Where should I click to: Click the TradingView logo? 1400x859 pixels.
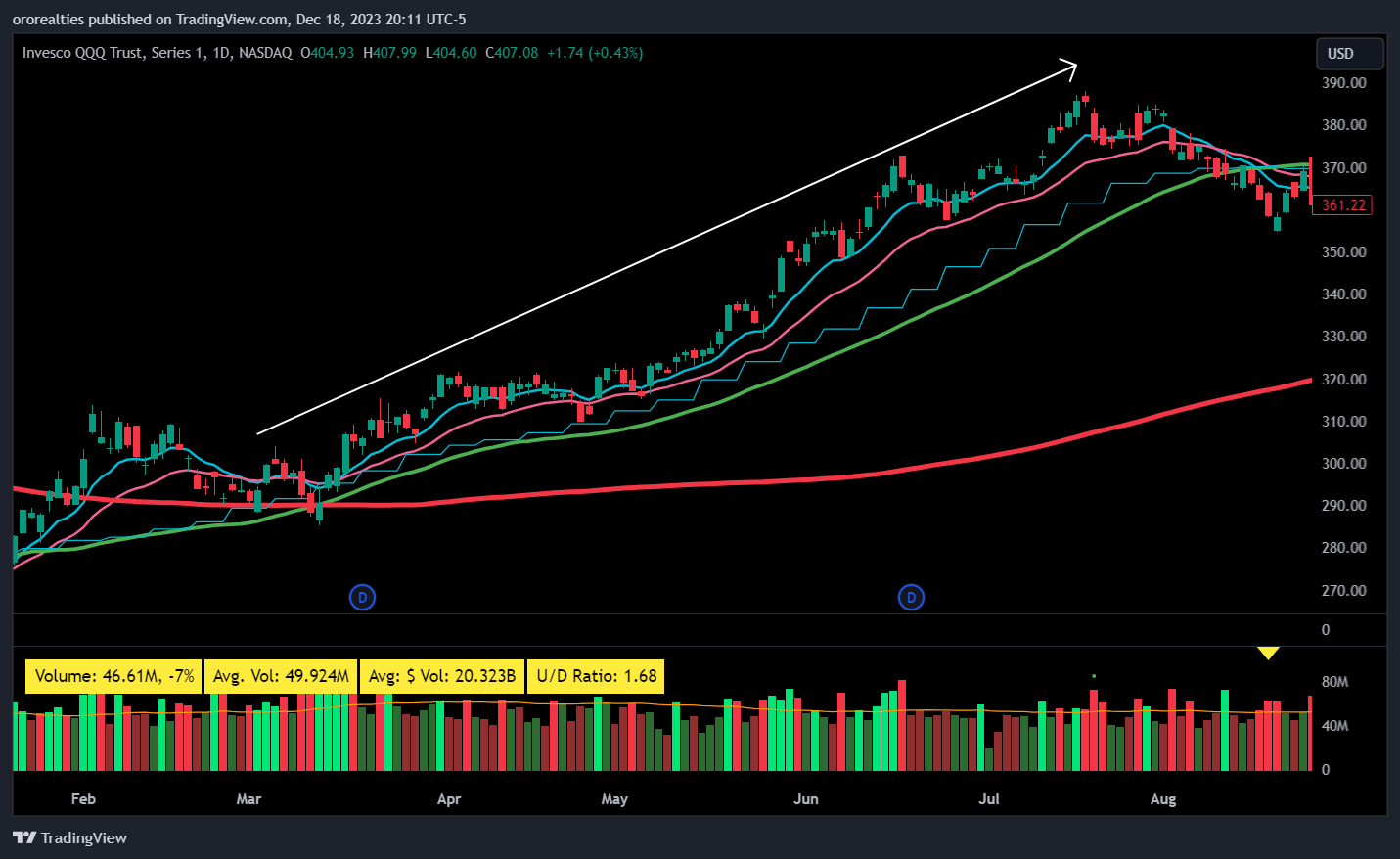69,837
